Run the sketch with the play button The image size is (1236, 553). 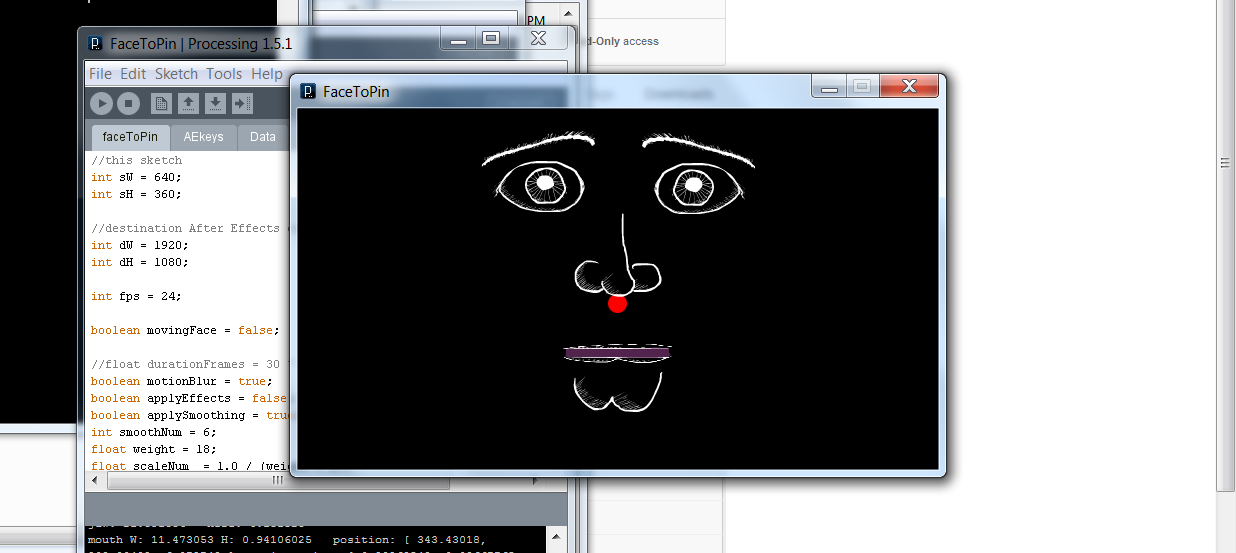[101, 103]
